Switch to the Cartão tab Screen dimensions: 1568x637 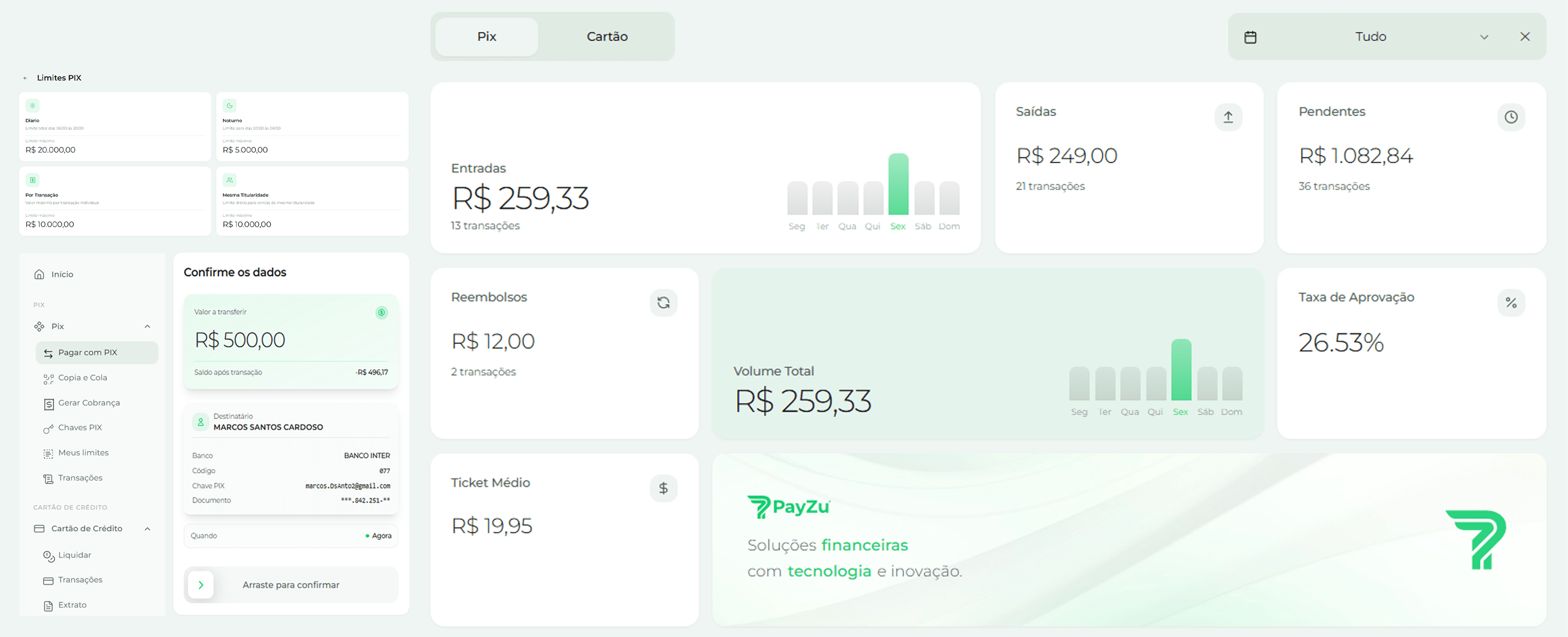click(606, 36)
